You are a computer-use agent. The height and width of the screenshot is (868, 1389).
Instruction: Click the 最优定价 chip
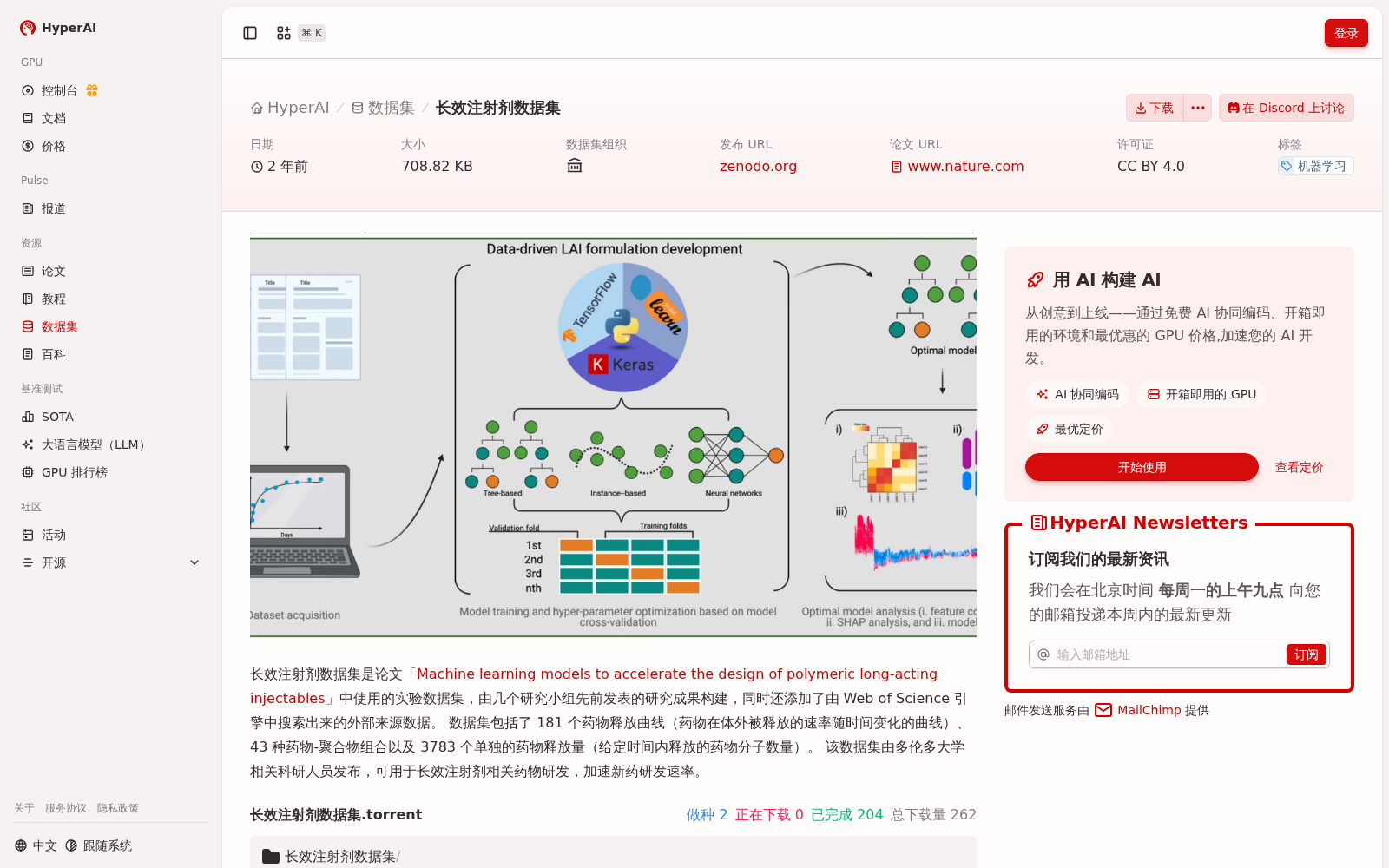point(1070,429)
